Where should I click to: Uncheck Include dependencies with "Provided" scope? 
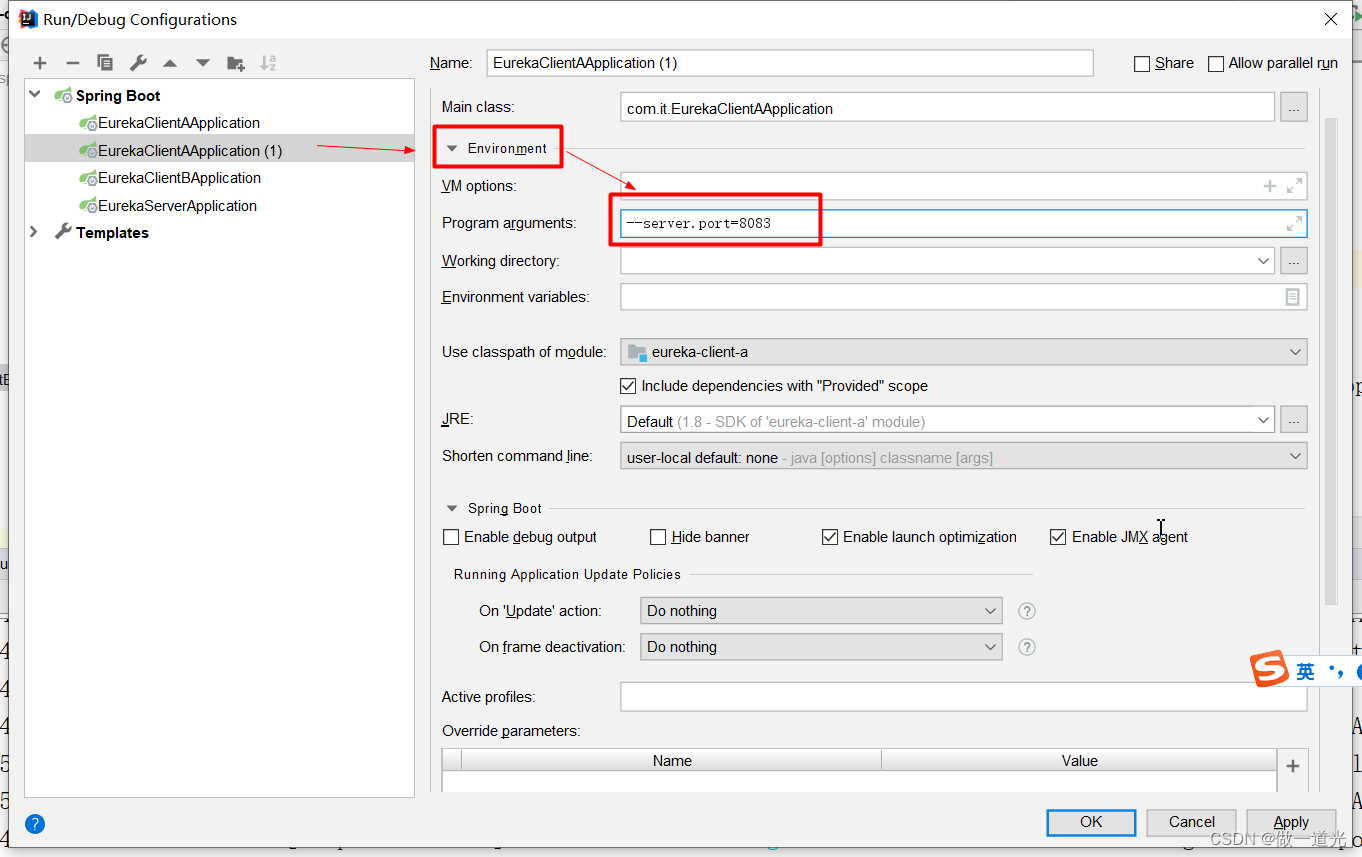(x=628, y=386)
